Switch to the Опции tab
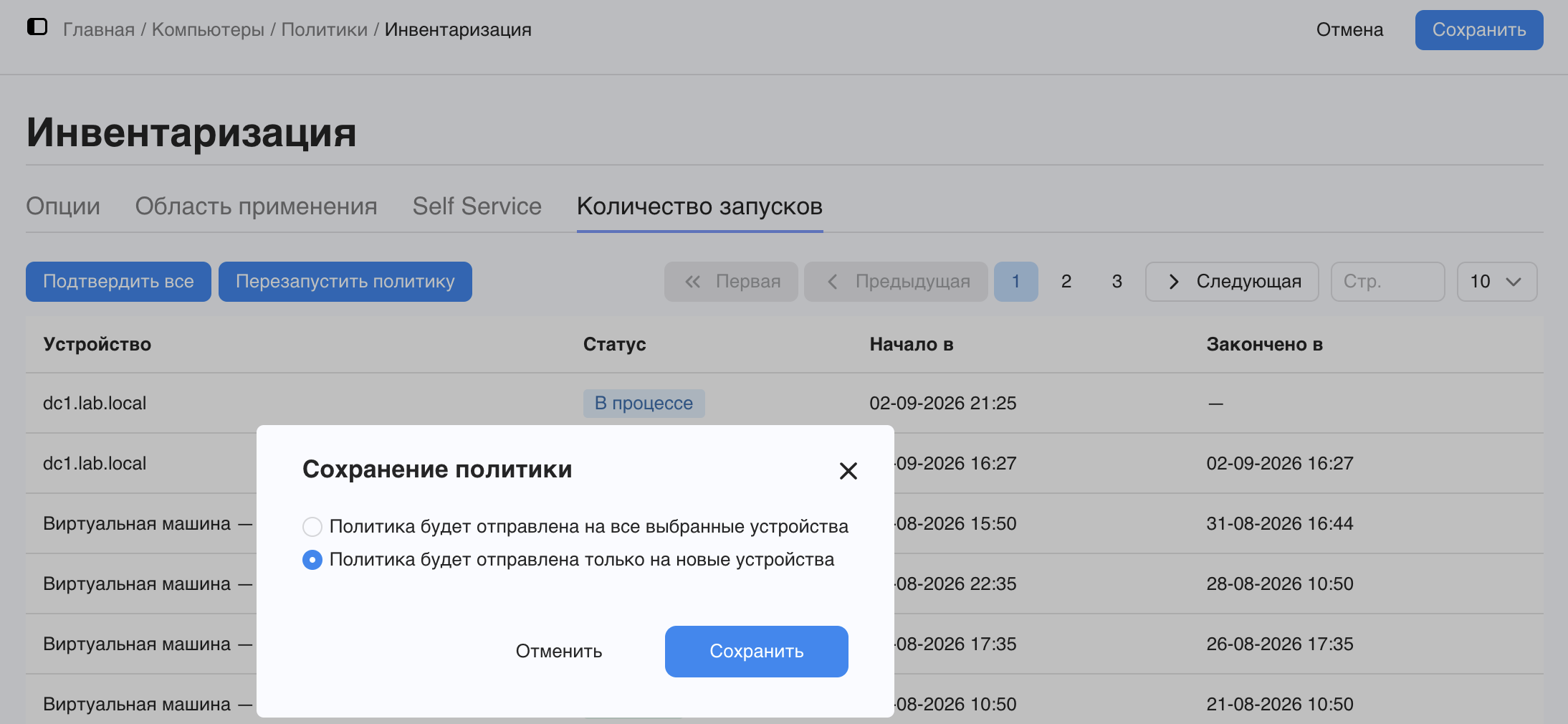The height and width of the screenshot is (724, 1568). click(x=63, y=206)
